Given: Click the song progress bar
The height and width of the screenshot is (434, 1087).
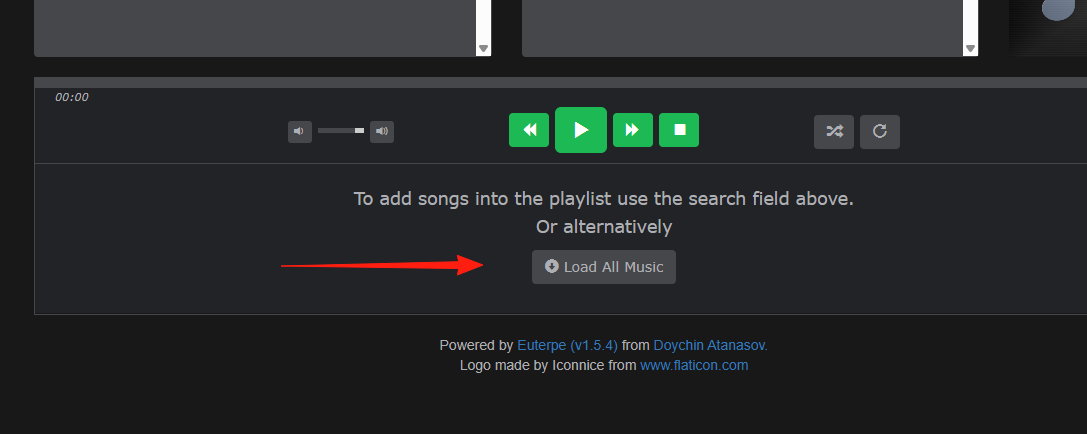Looking at the screenshot, I should [x=560, y=83].
